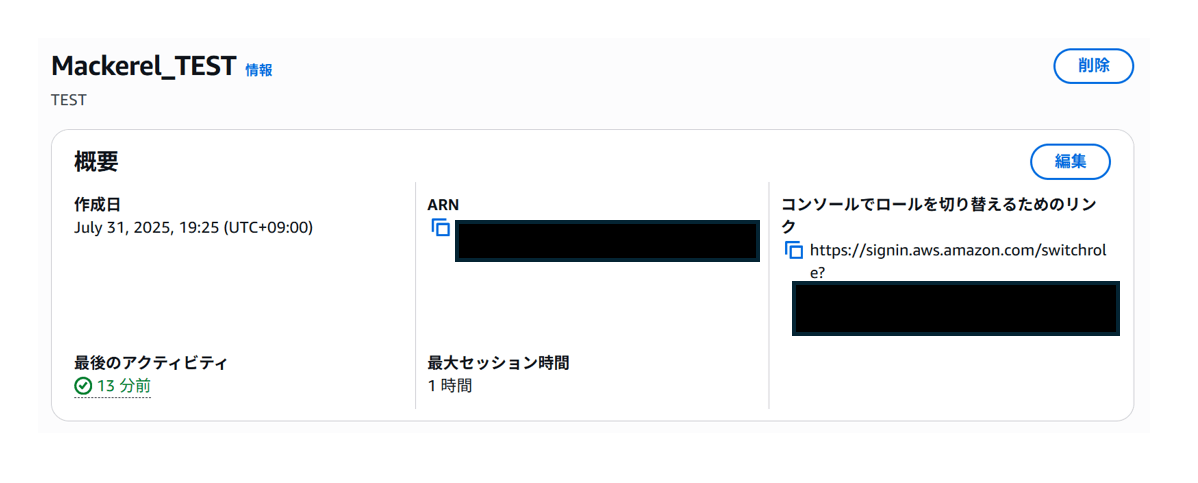Click the 最後のアクティビティ label

(151, 363)
